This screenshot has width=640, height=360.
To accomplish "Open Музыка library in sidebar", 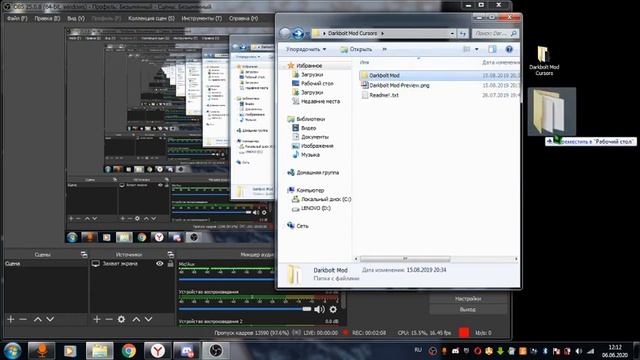I will 306,155.
